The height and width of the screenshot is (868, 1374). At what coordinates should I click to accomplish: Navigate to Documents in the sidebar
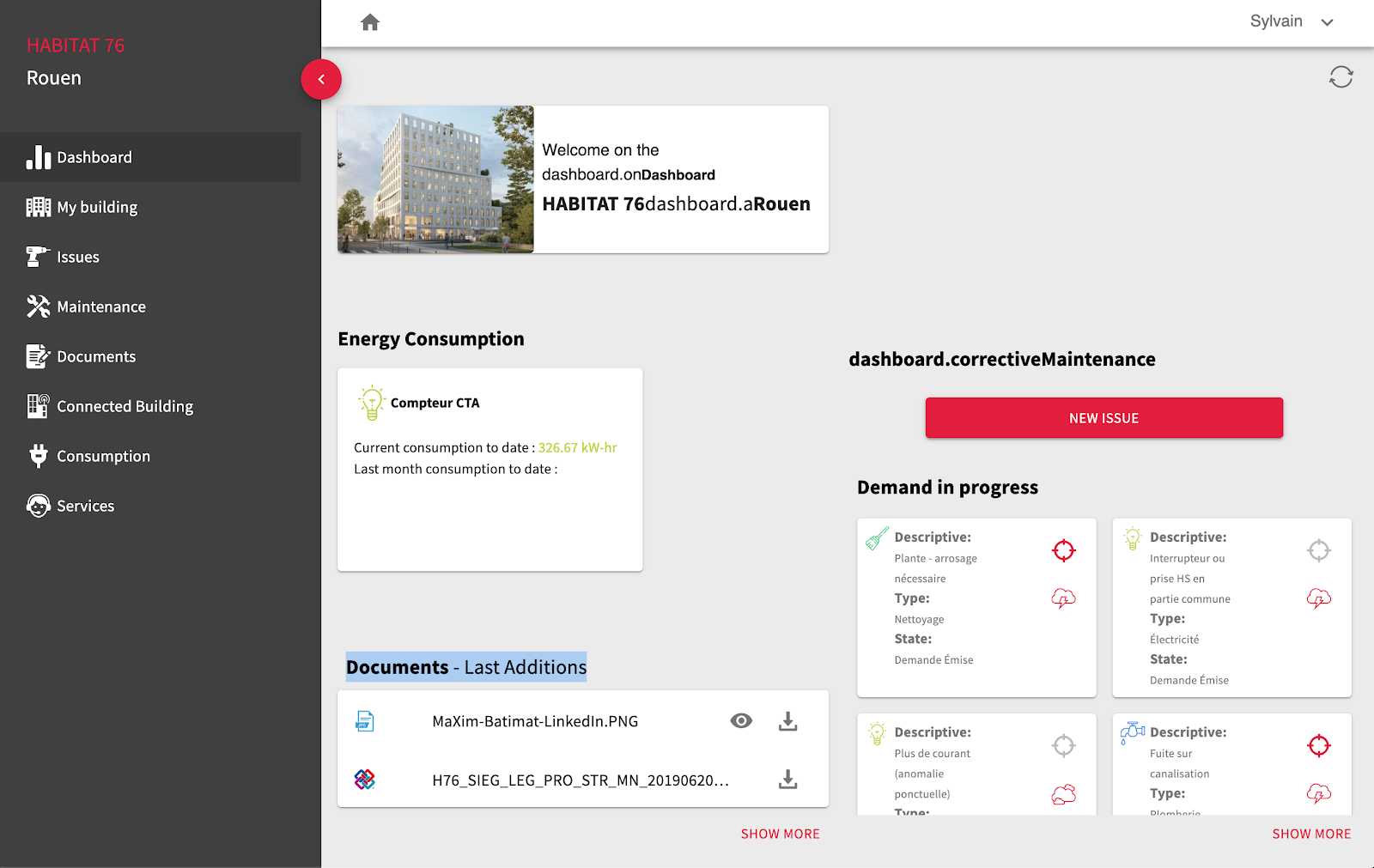[x=150, y=356]
